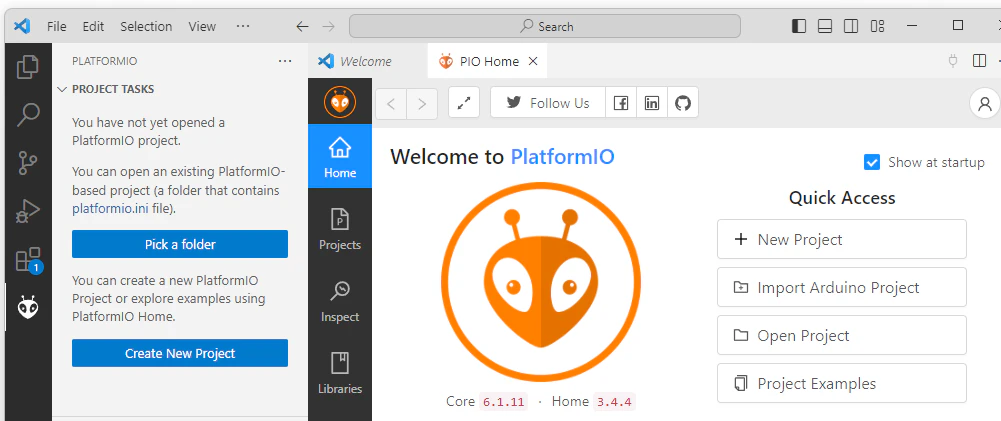Open the Search view in activity bar
The width and height of the screenshot is (1001, 421).
27,115
